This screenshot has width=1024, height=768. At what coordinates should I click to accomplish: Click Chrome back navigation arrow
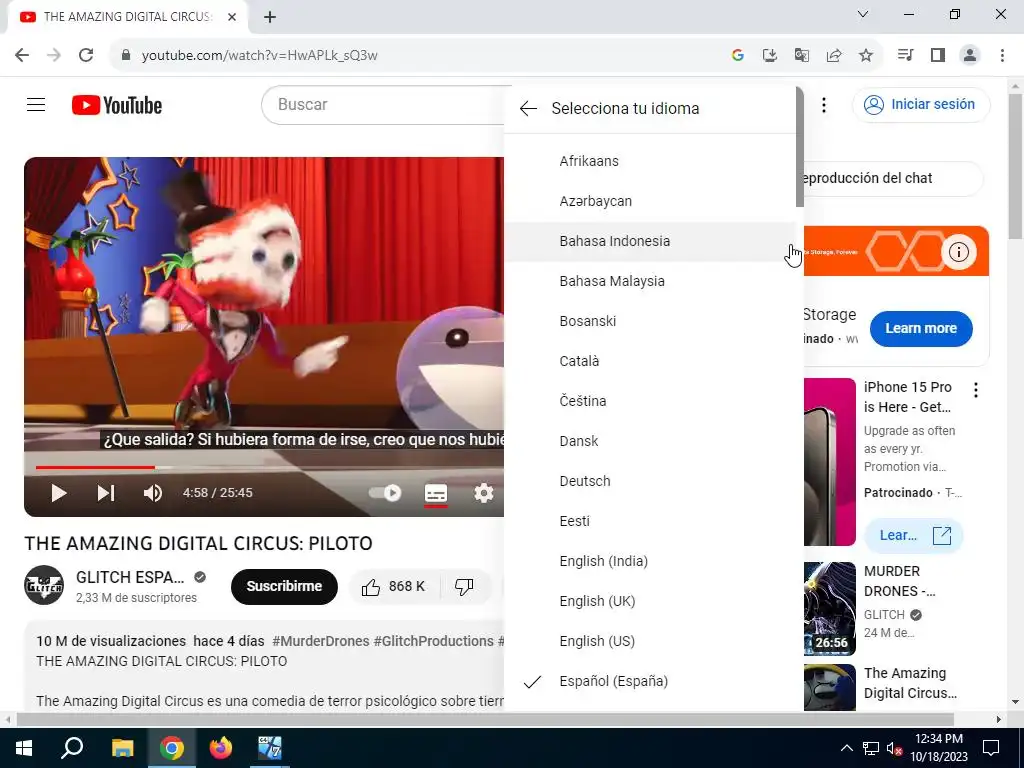coord(22,56)
